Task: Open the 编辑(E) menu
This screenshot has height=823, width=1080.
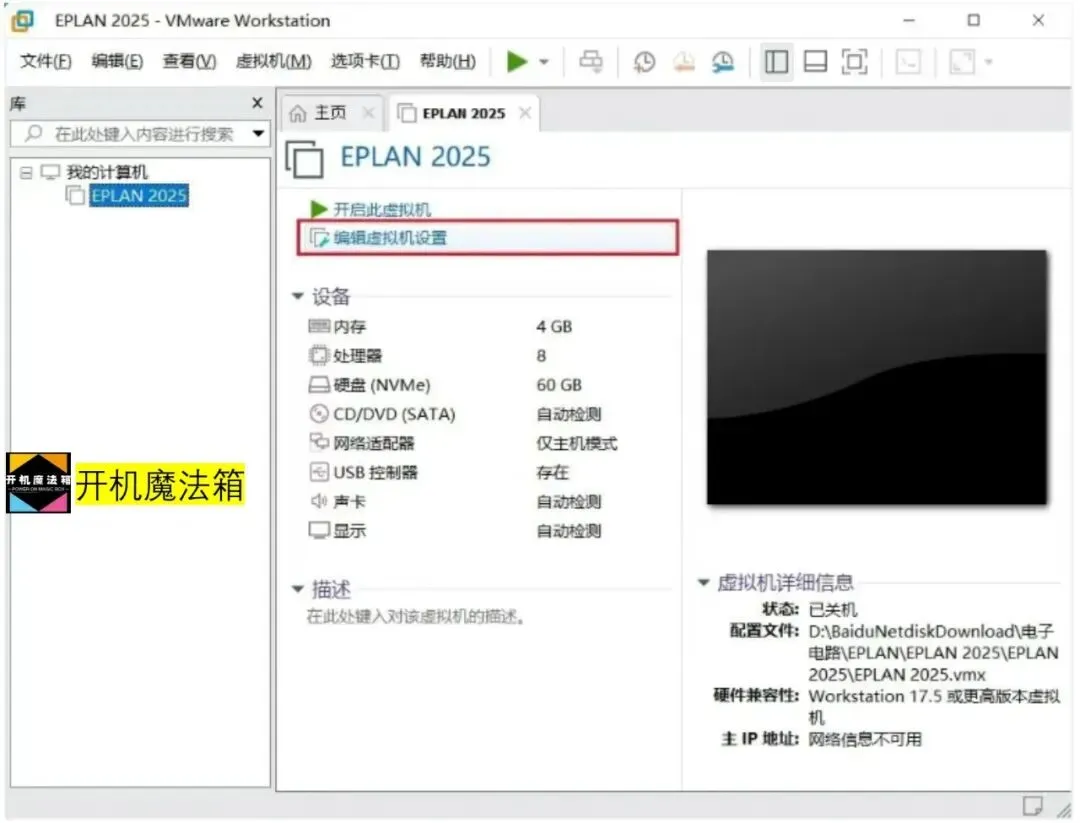Action: pyautogui.click(x=117, y=61)
